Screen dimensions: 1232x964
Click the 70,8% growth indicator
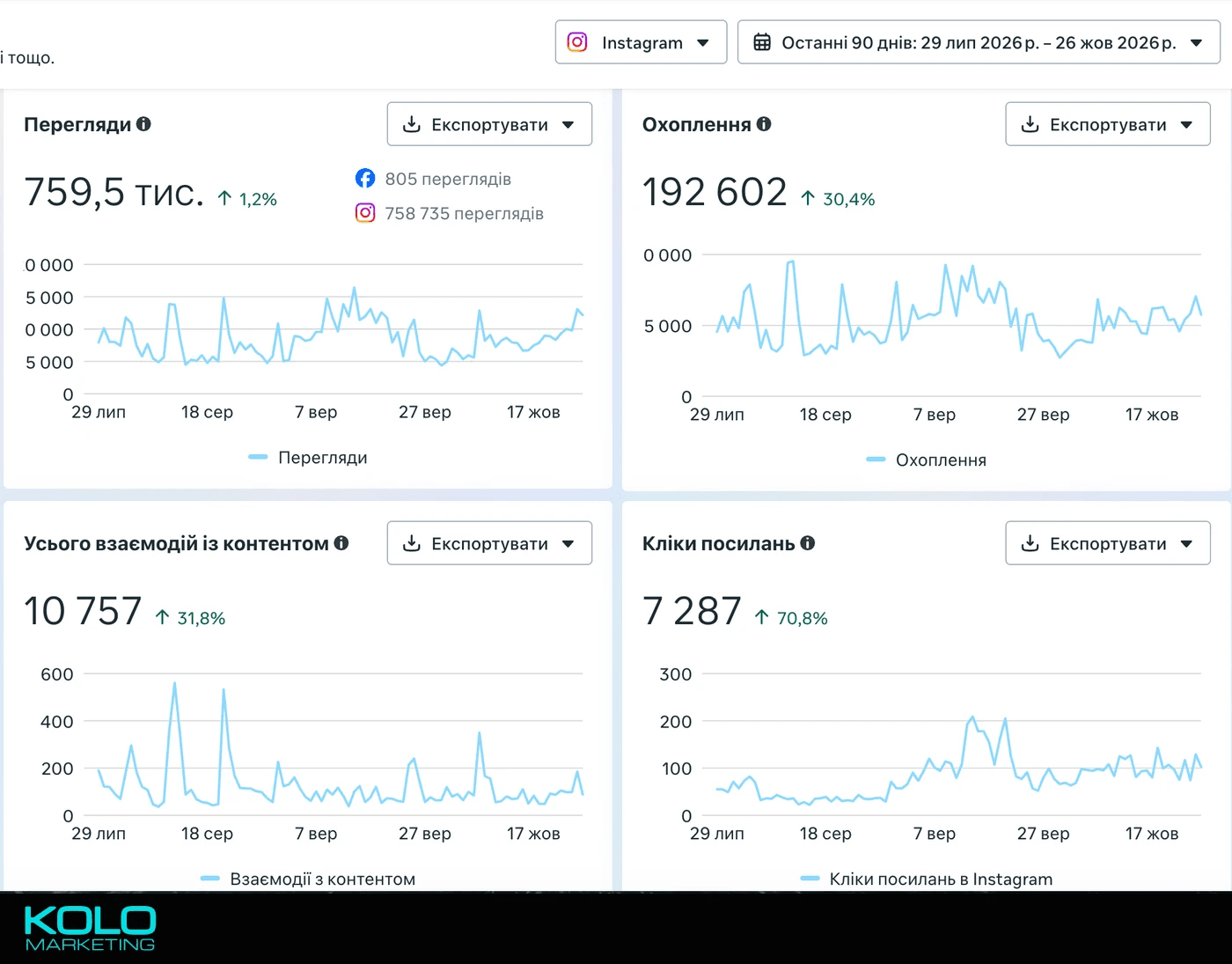[791, 618]
